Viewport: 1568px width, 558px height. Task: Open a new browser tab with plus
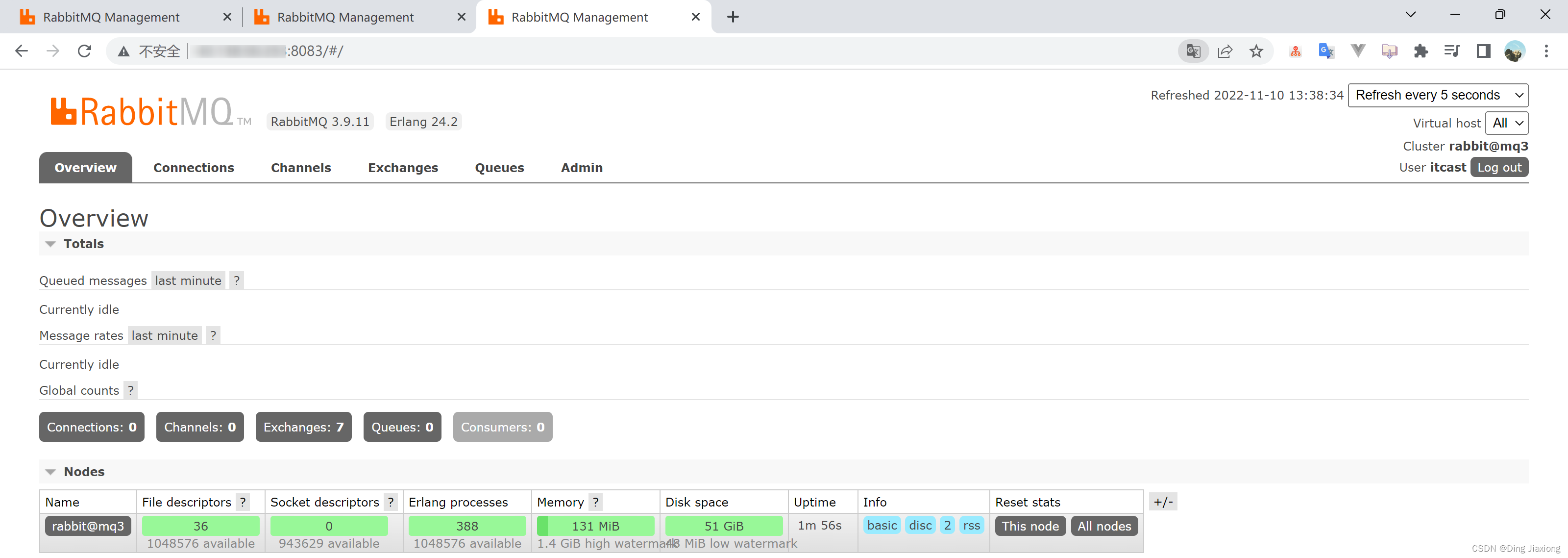tap(733, 17)
